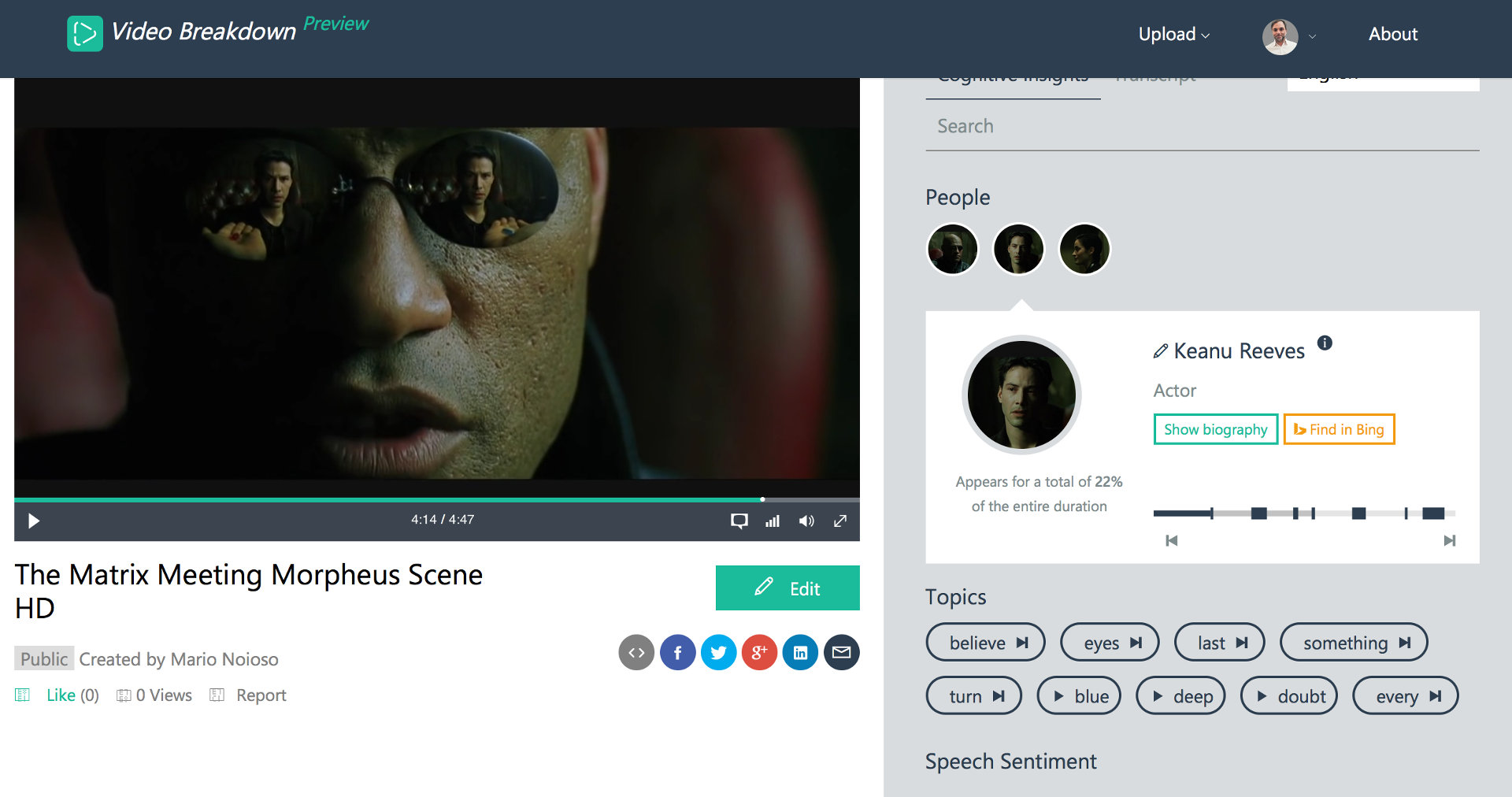
Task: Select the third person thumbnail in People
Action: coord(1084,249)
